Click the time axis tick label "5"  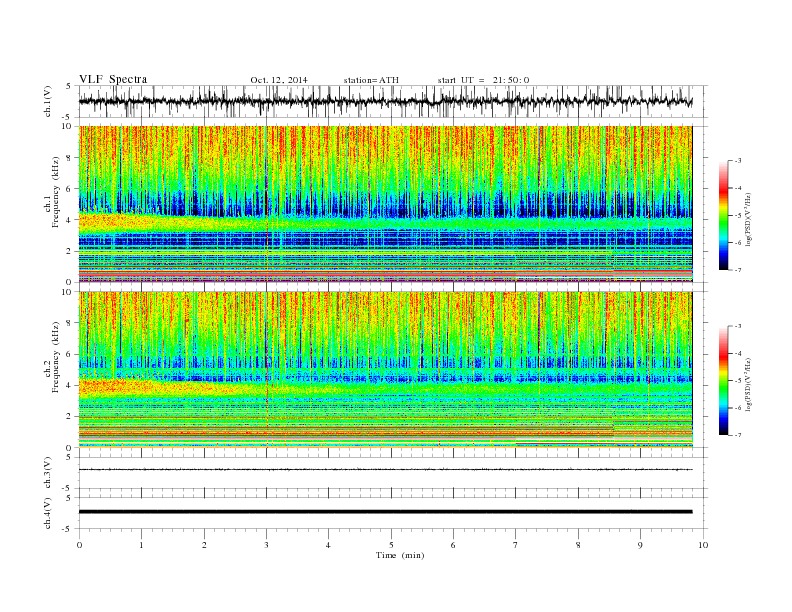coord(391,545)
